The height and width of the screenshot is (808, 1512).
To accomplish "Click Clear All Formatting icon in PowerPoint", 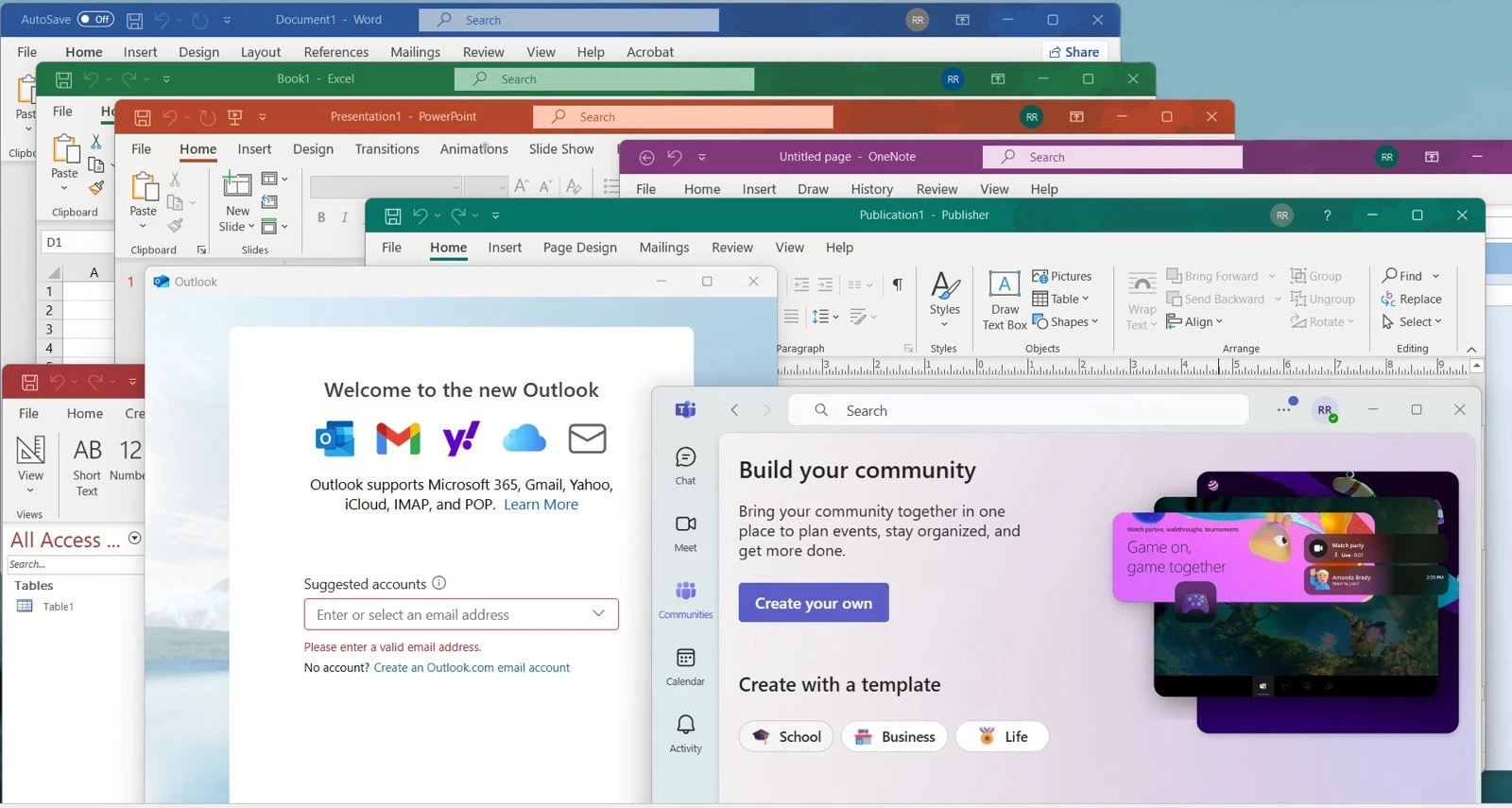I will 573,186.
